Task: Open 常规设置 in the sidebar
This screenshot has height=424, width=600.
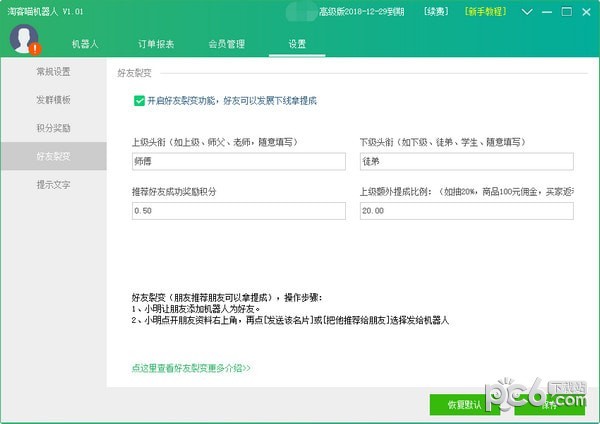Action: pos(54,72)
